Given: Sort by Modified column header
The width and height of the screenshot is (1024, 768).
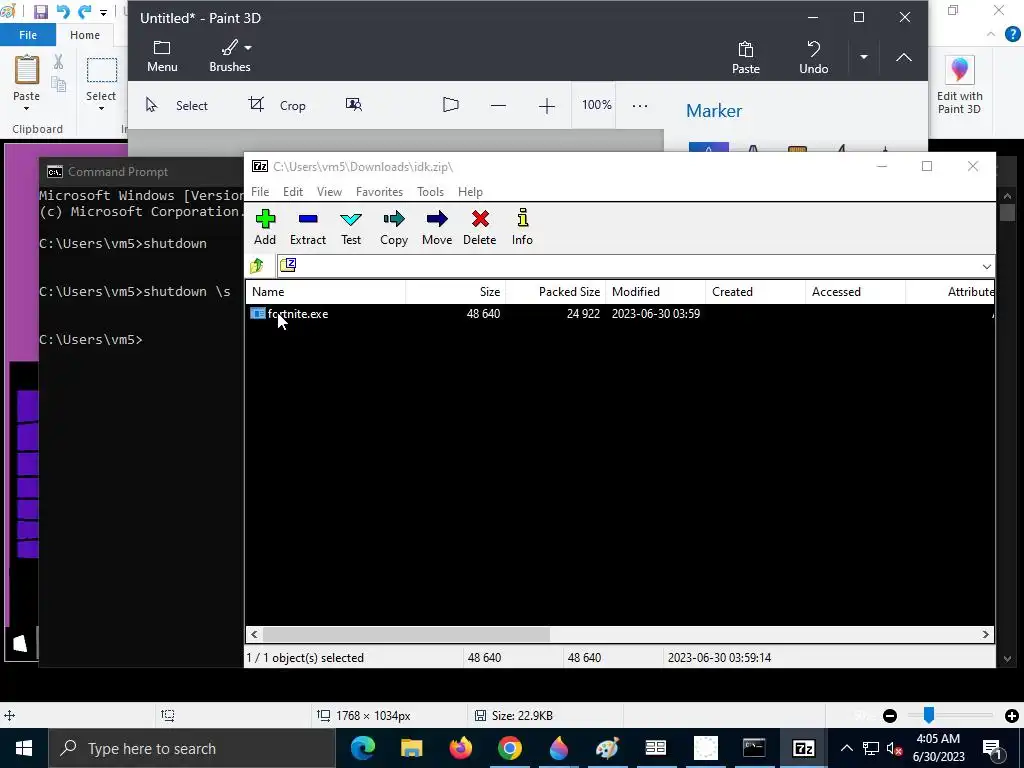Looking at the screenshot, I should point(656,292).
